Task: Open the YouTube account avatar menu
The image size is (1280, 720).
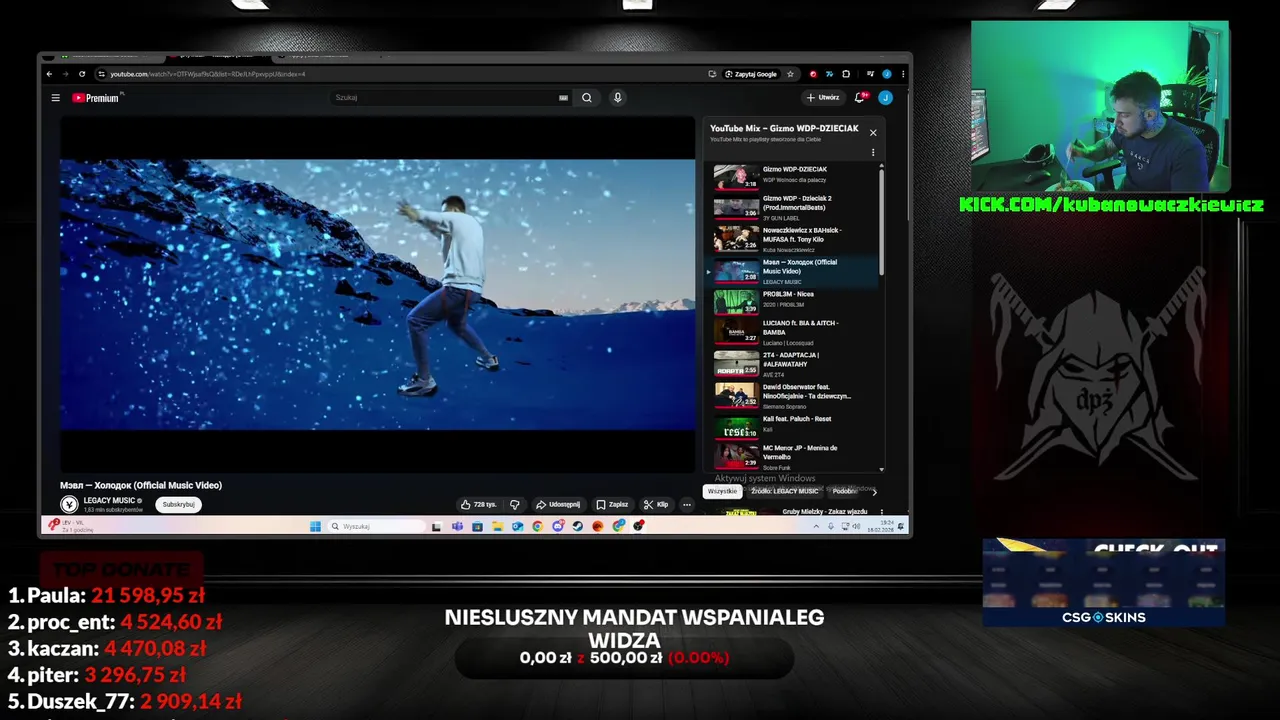Action: [x=885, y=98]
